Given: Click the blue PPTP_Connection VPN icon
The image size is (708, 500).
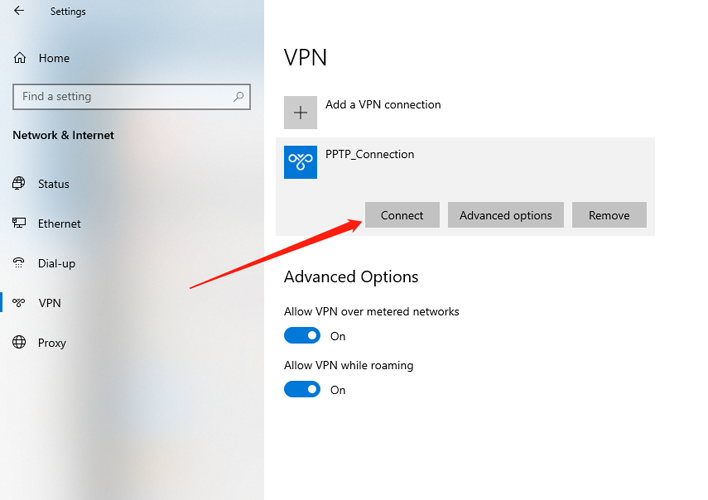Looking at the screenshot, I should tap(300, 162).
